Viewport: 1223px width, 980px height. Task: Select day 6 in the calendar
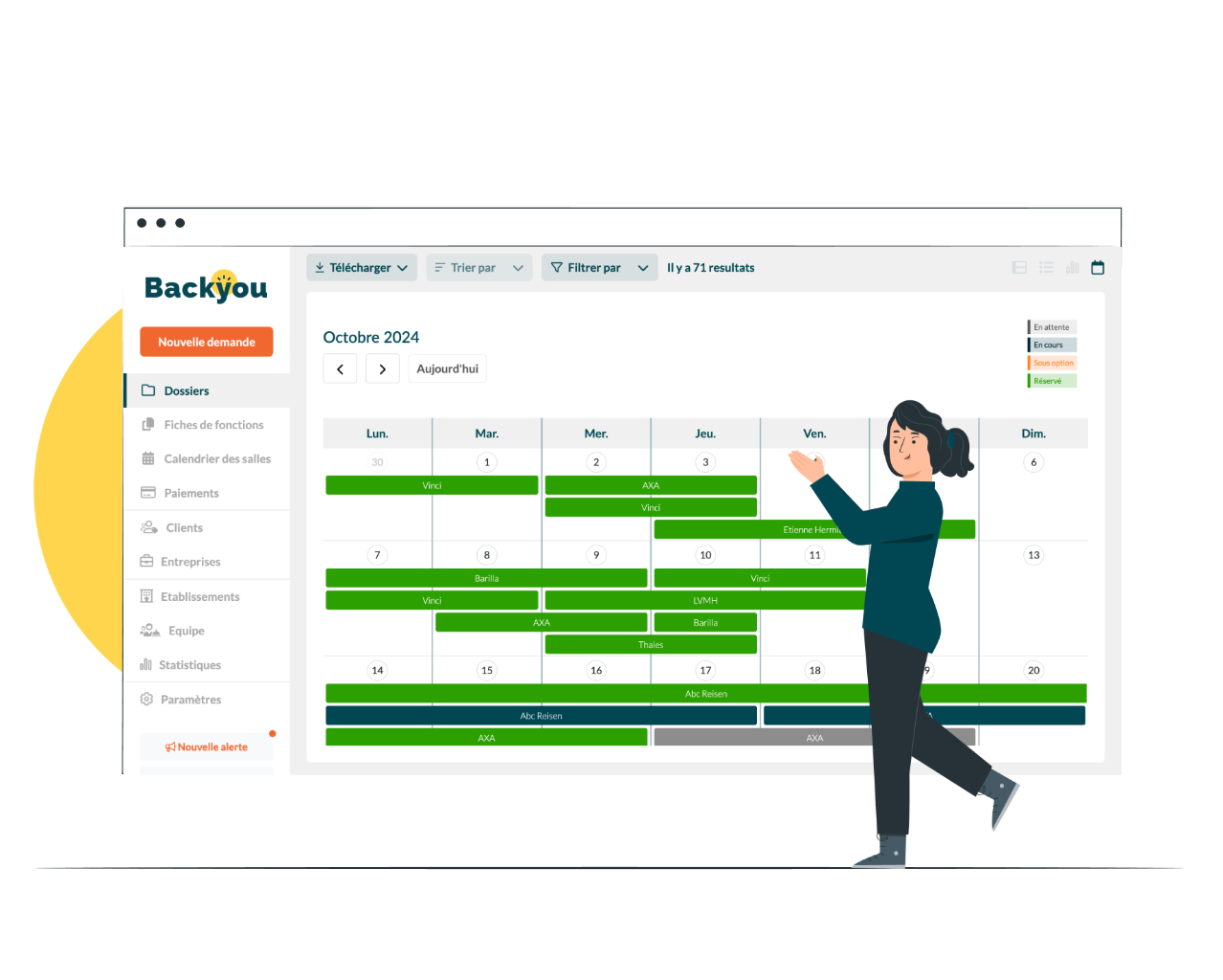(1034, 462)
